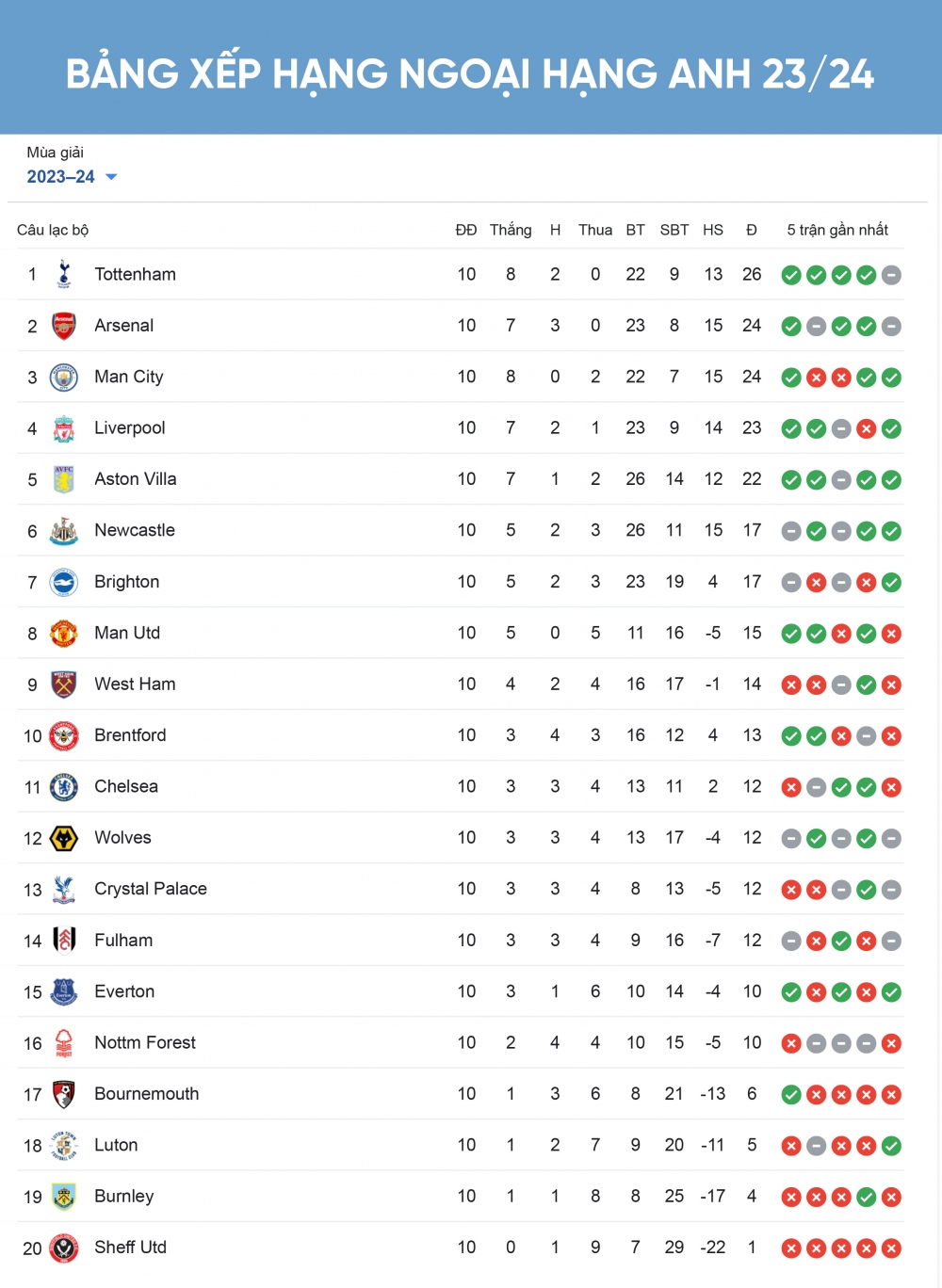Click the Man City club crest

(64, 378)
